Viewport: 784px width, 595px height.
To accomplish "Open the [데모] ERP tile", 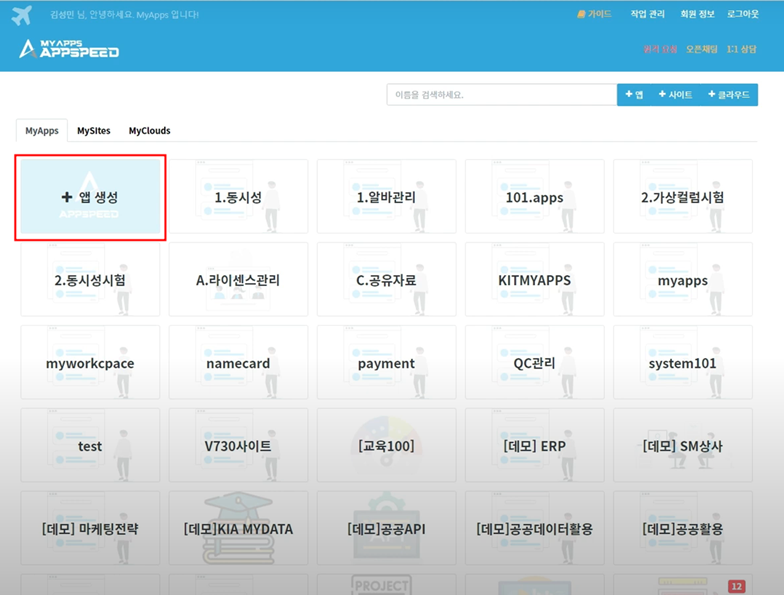I will 534,446.
